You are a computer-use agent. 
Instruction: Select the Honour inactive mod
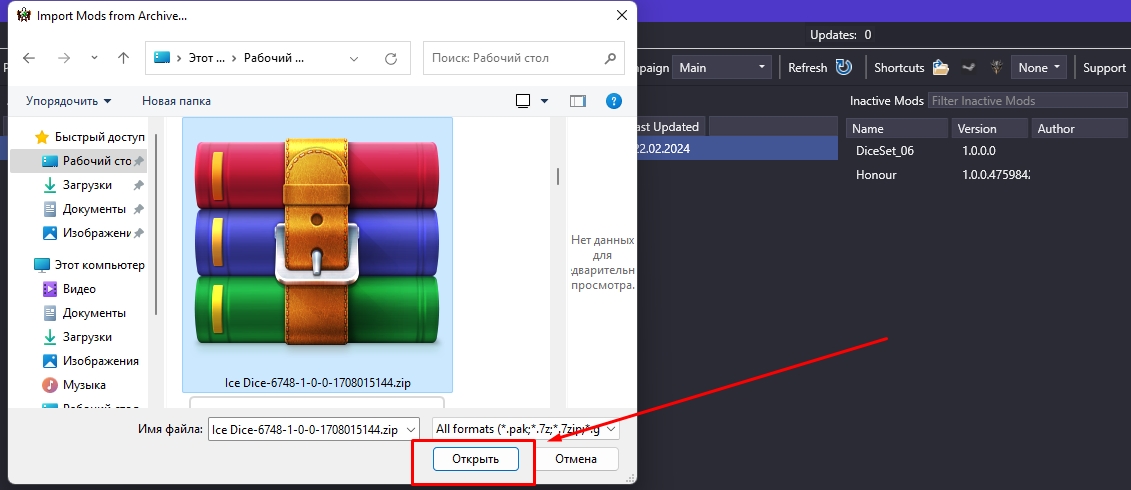tap(876, 174)
